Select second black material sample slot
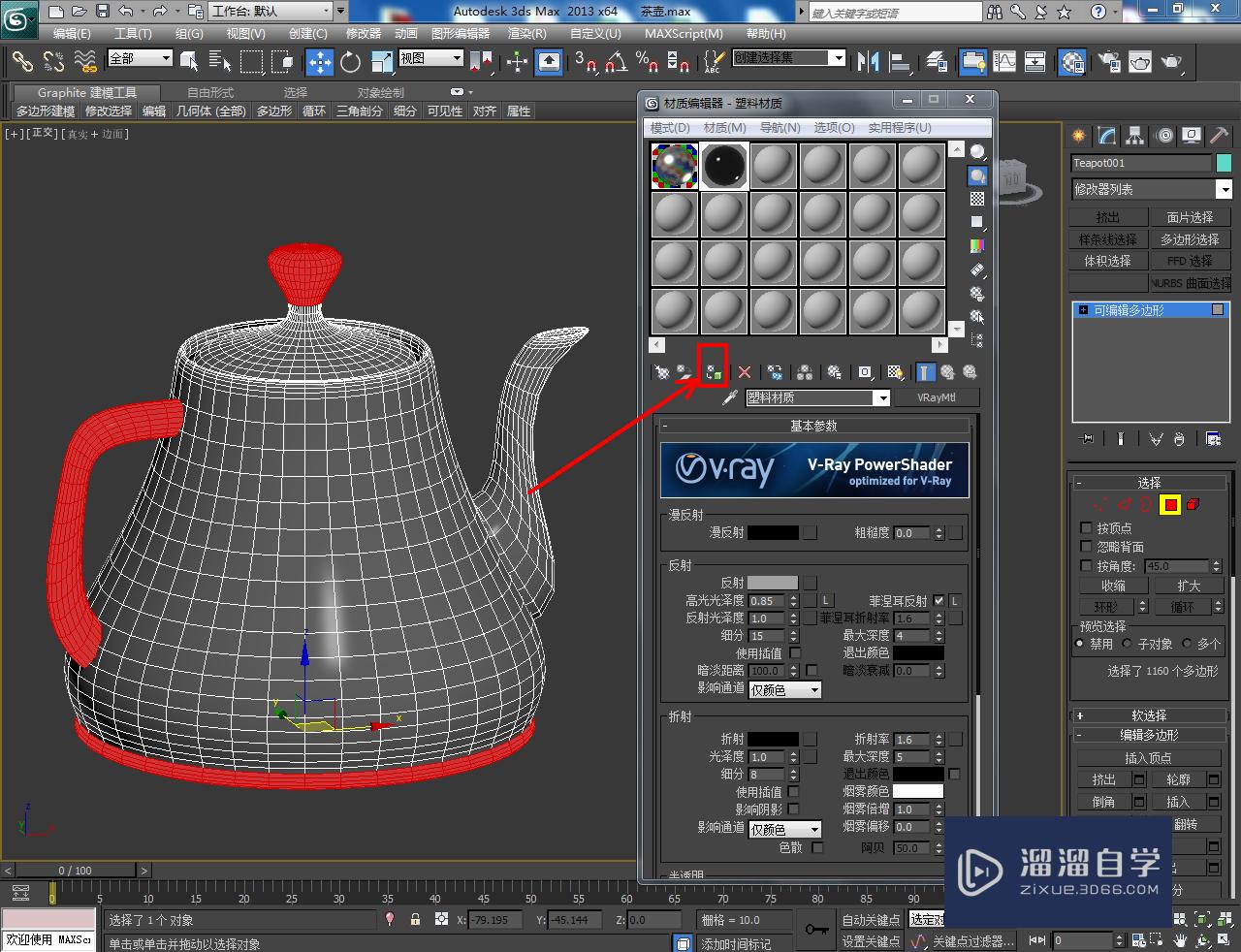 pyautogui.click(x=724, y=166)
